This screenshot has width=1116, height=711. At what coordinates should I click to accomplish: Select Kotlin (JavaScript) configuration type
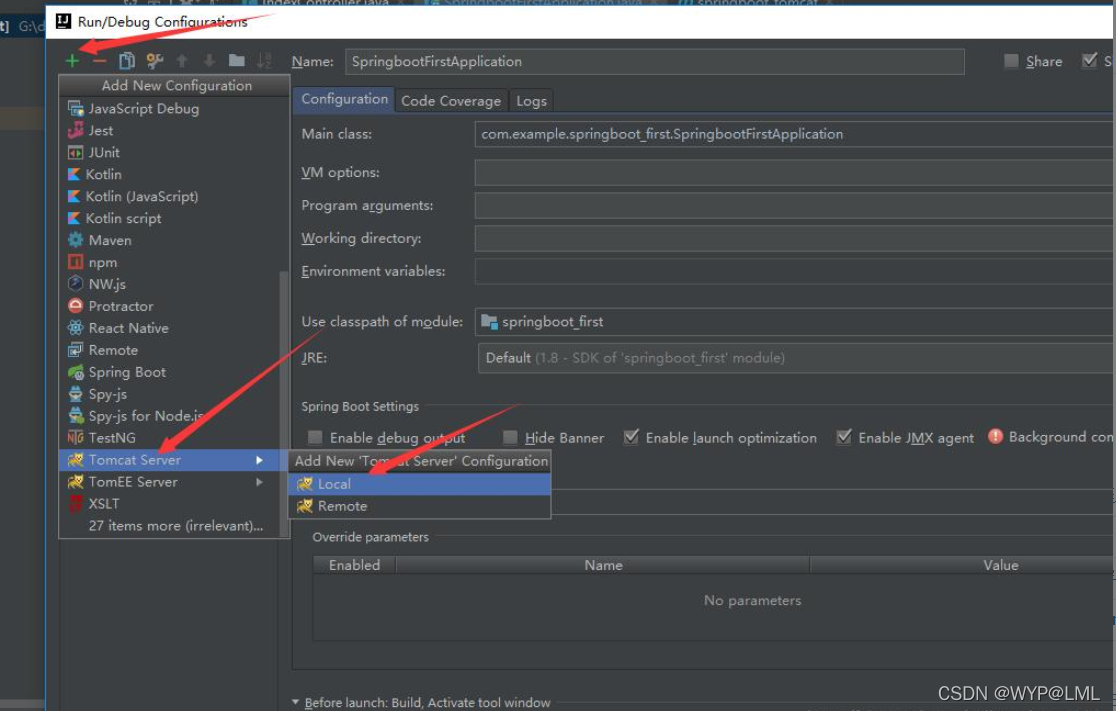click(x=174, y=196)
